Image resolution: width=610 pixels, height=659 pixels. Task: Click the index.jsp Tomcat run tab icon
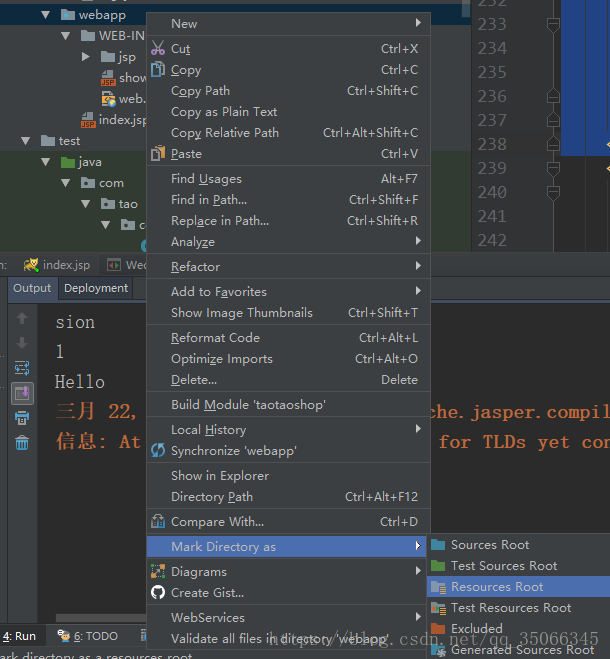tap(31, 265)
